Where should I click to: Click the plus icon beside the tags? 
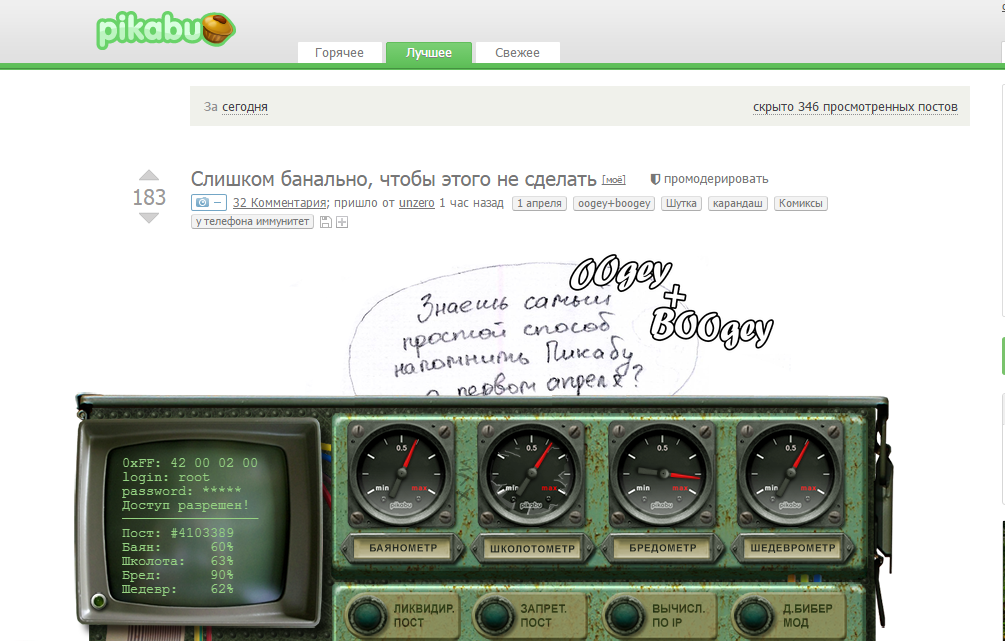click(342, 222)
